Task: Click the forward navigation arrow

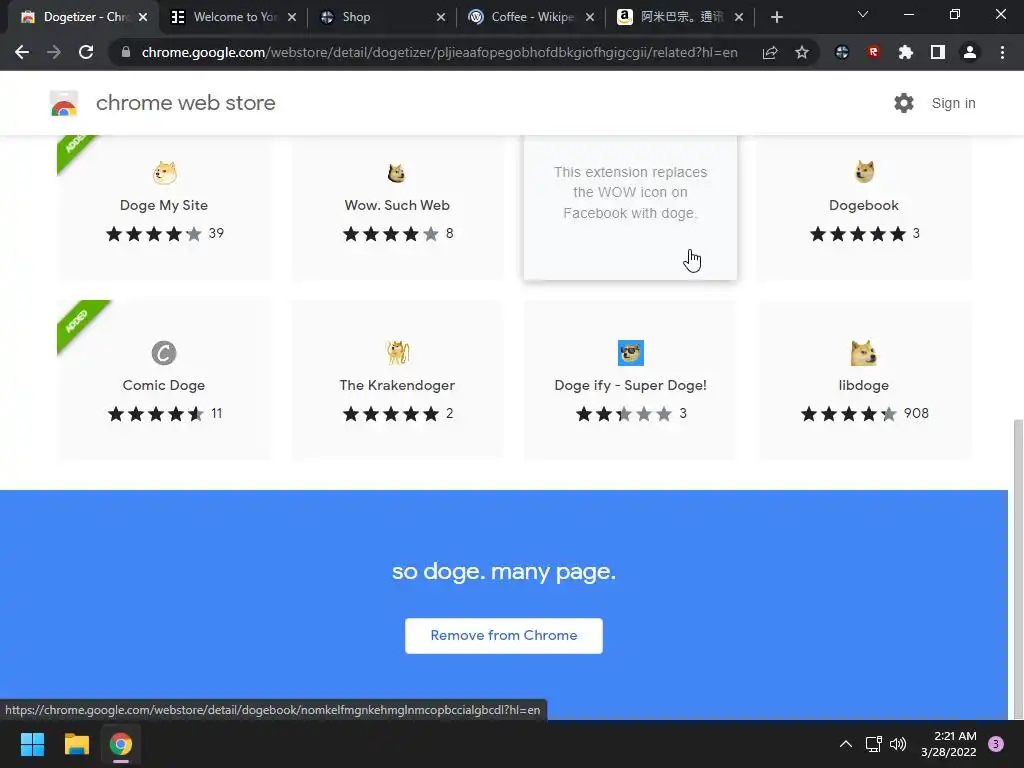Action: click(x=54, y=52)
